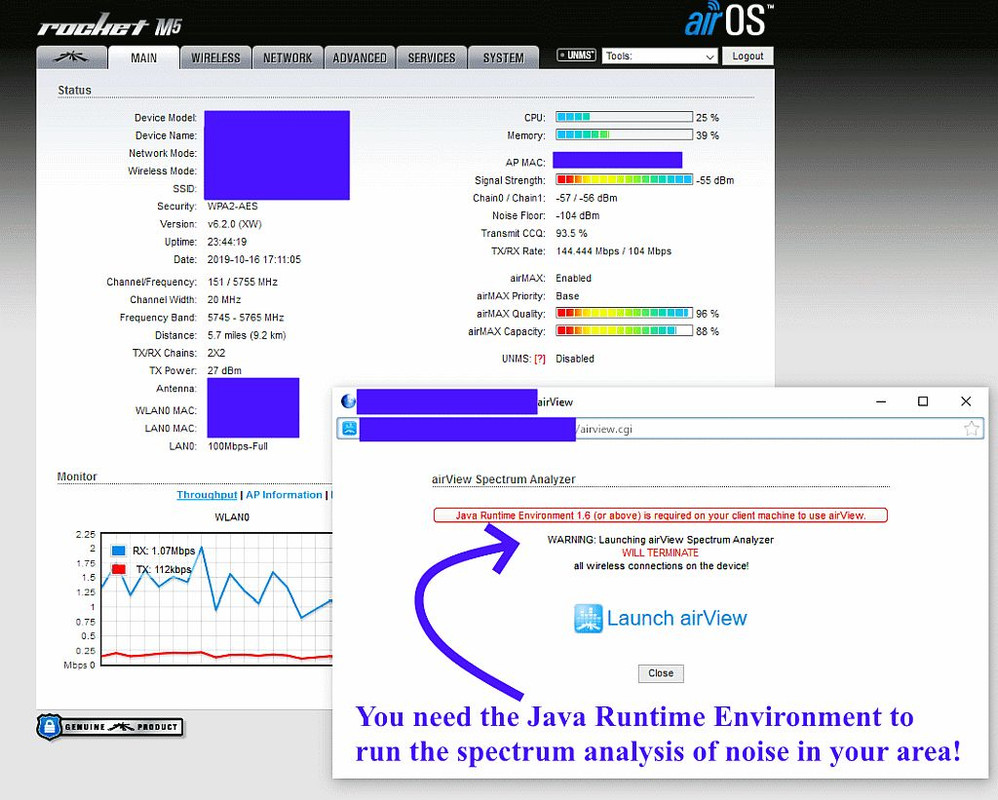Click the airOS logo

tap(729, 20)
